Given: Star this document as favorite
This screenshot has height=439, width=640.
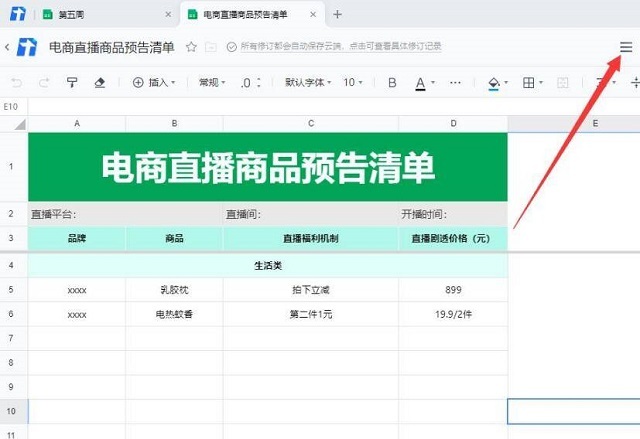Looking at the screenshot, I should 191,47.
